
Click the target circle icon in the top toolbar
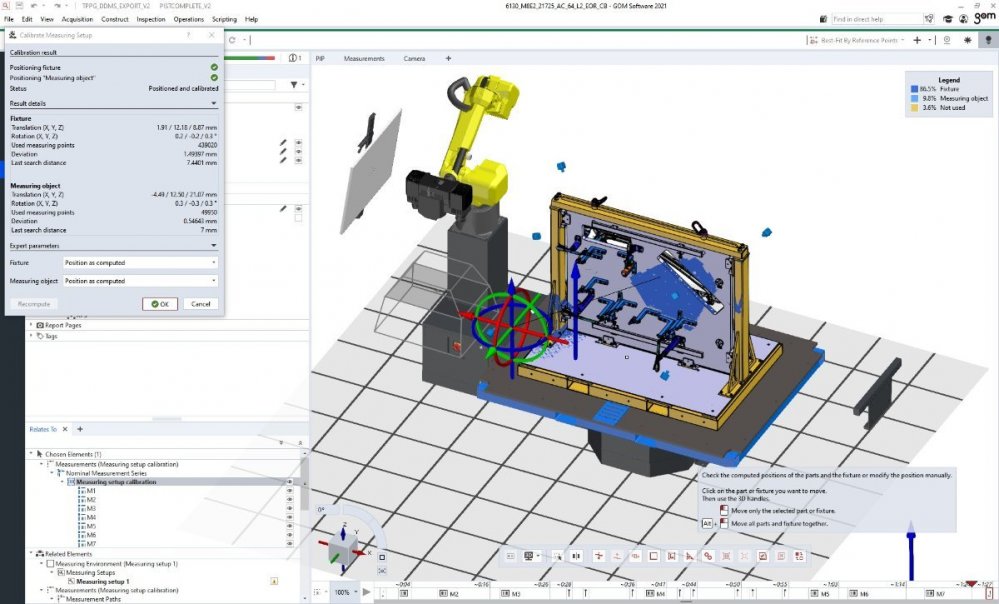tap(947, 40)
